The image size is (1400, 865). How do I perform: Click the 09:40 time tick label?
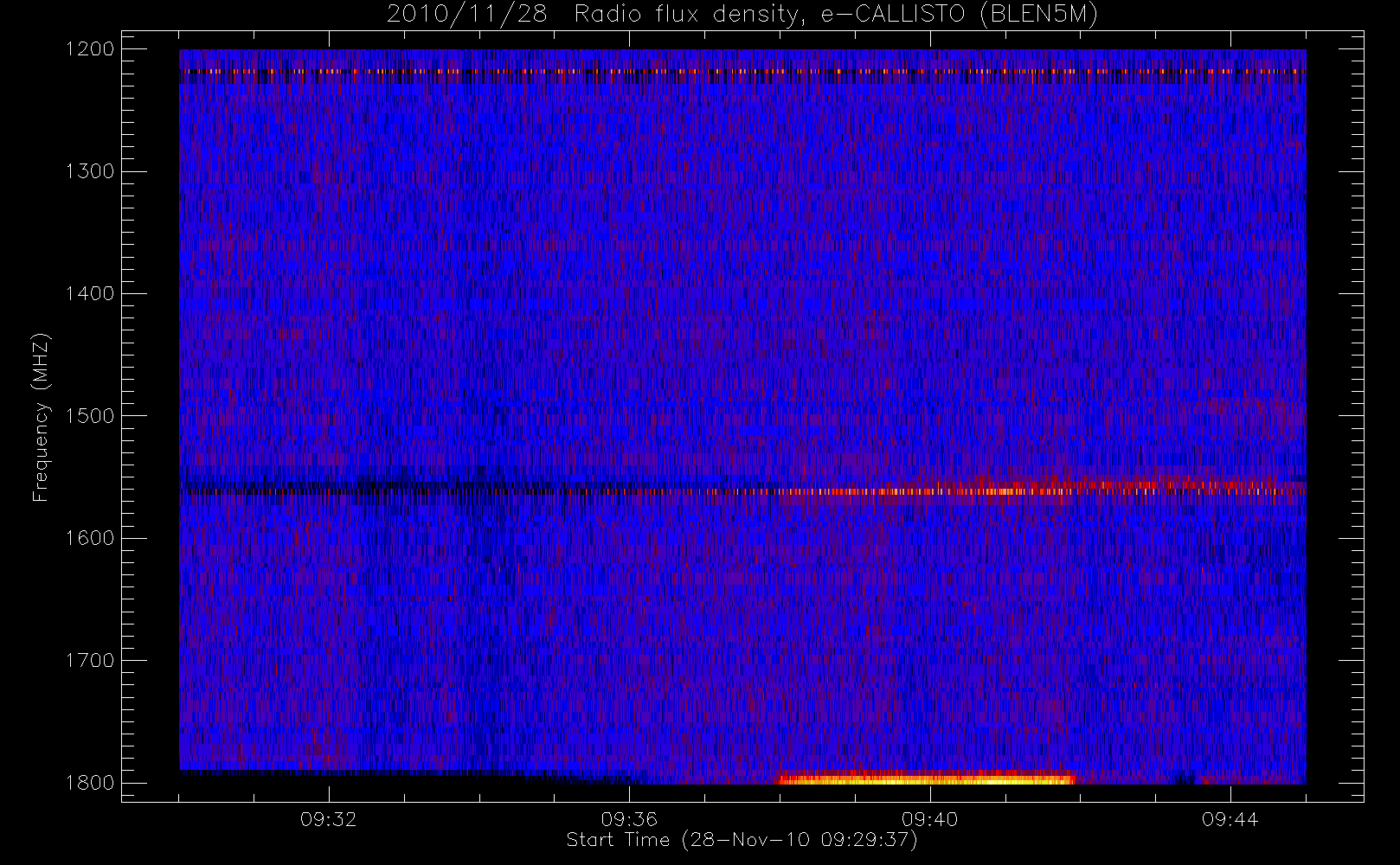pos(930,819)
